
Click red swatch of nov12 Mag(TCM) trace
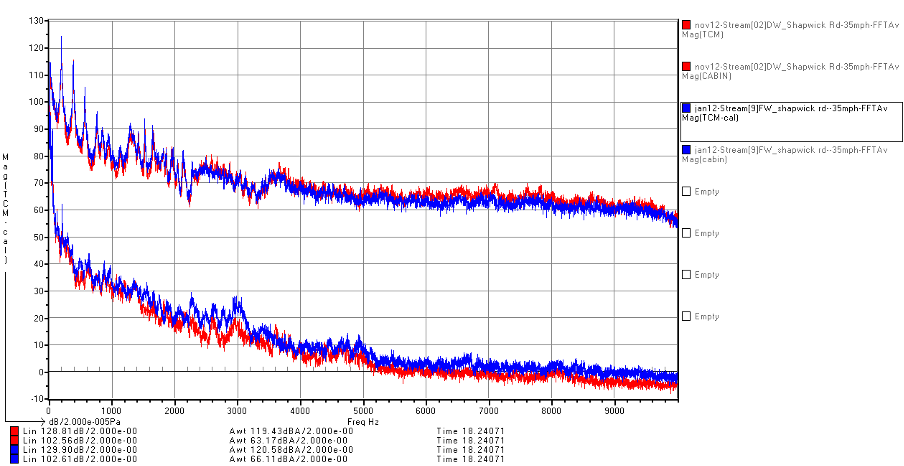[x=686, y=24]
